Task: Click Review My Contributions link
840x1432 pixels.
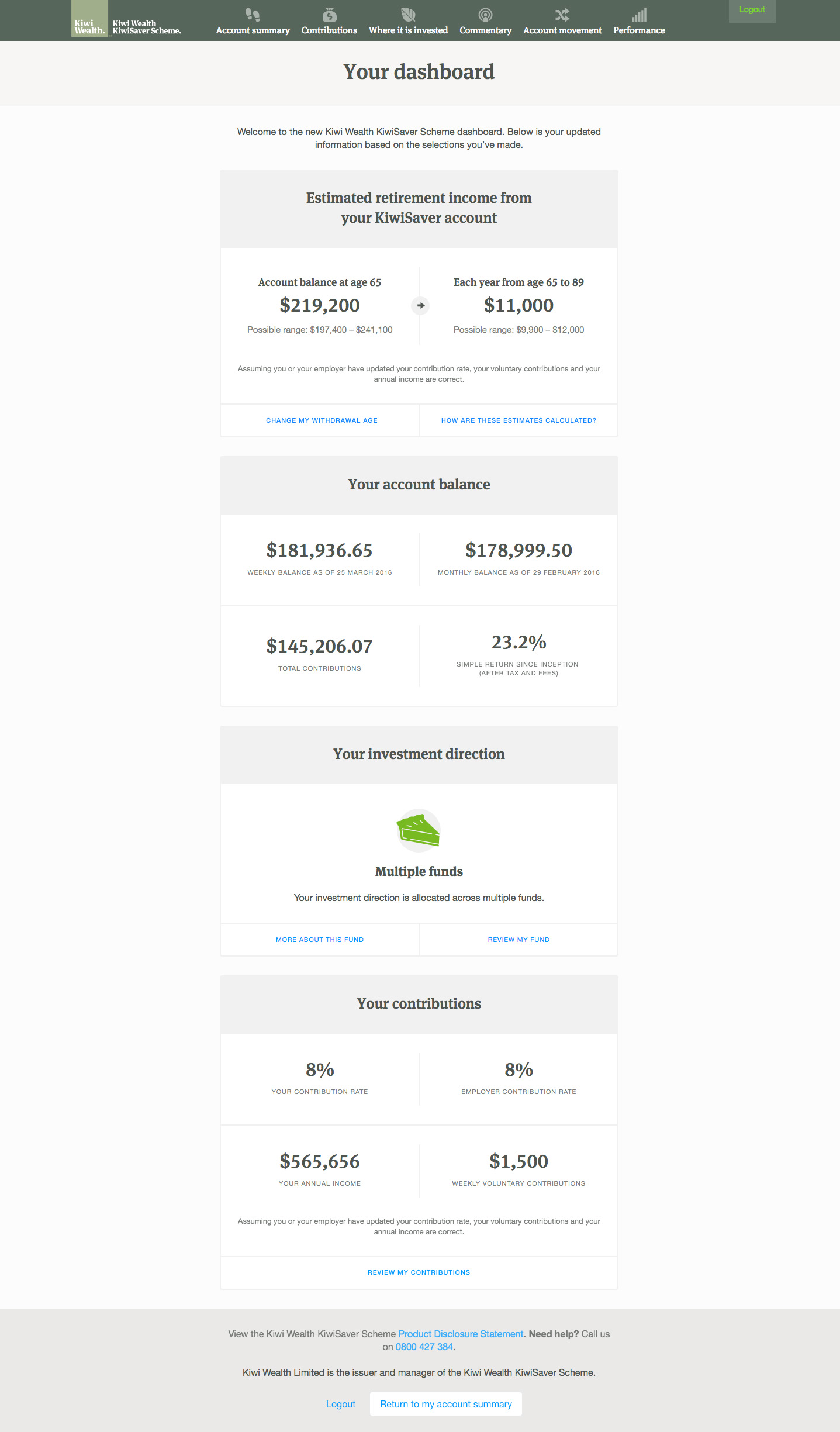Action: 419,1272
